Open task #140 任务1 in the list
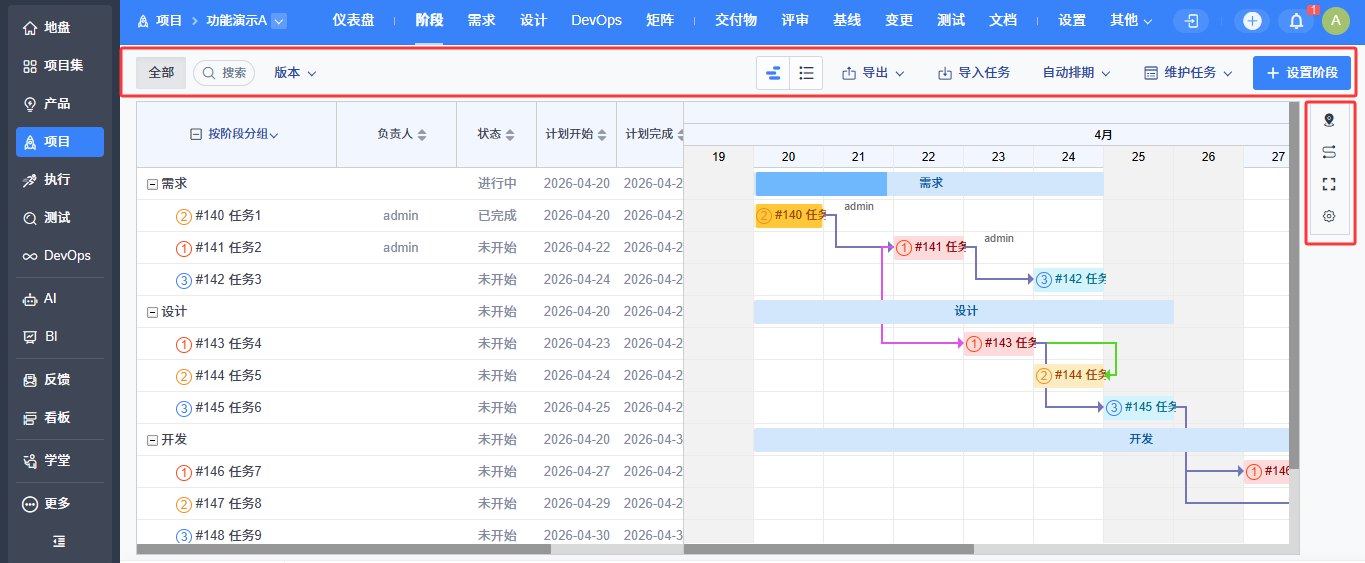The width and height of the screenshot is (1365, 563). pos(228,216)
